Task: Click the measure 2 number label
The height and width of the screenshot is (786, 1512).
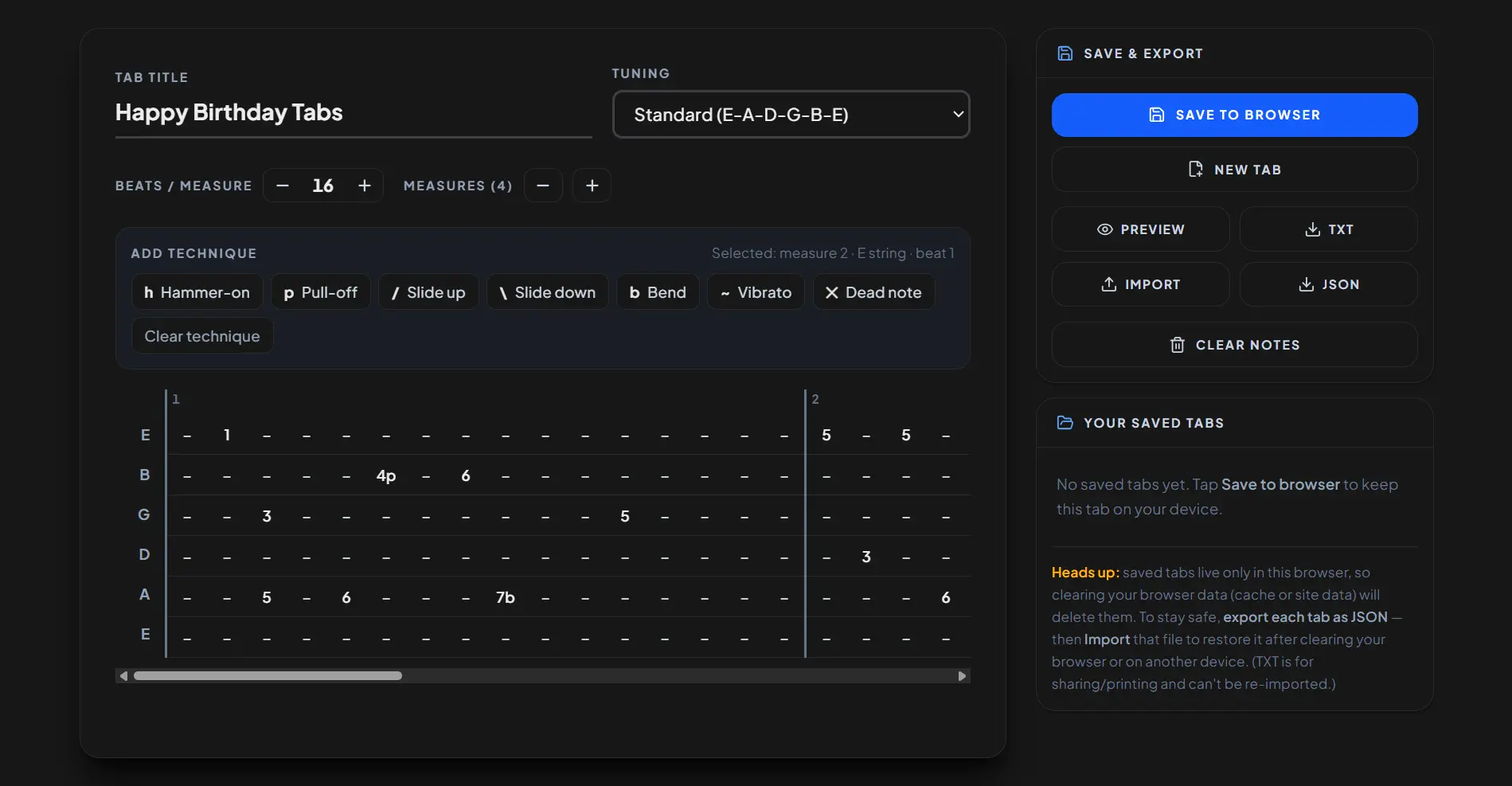Action: (x=815, y=399)
